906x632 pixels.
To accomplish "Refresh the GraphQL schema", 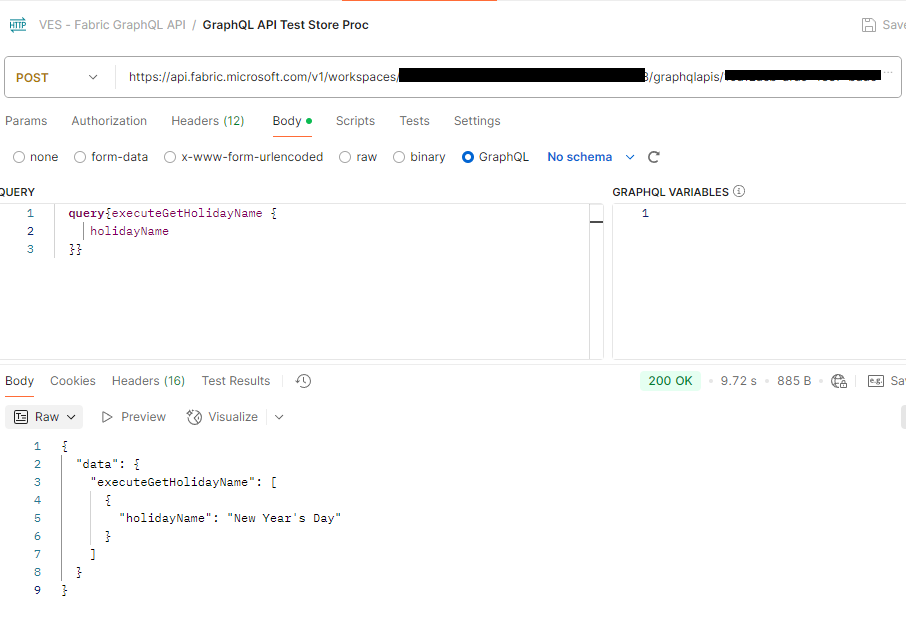I will [x=654, y=157].
